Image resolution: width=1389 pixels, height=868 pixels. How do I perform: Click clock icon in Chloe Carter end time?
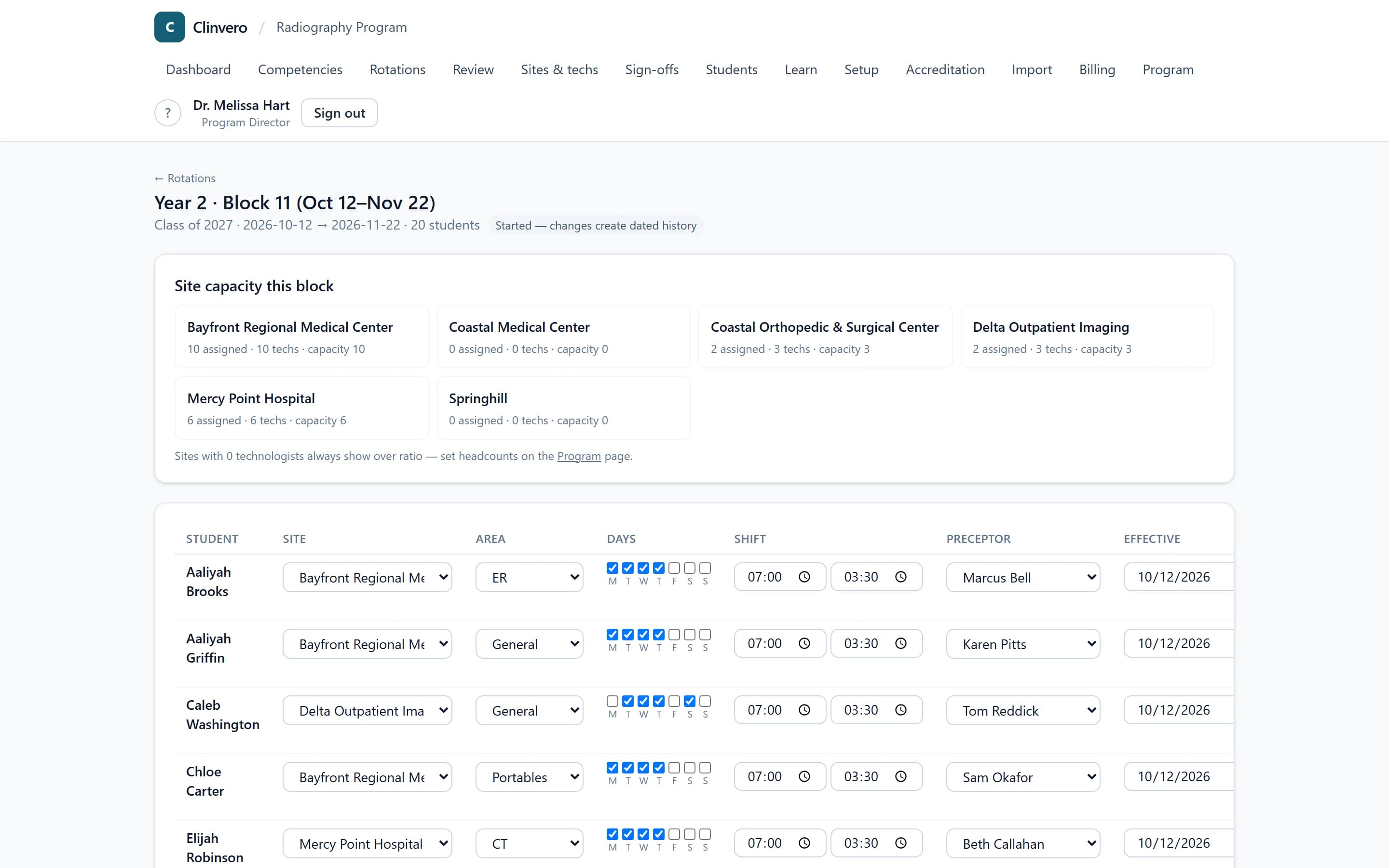(901, 777)
